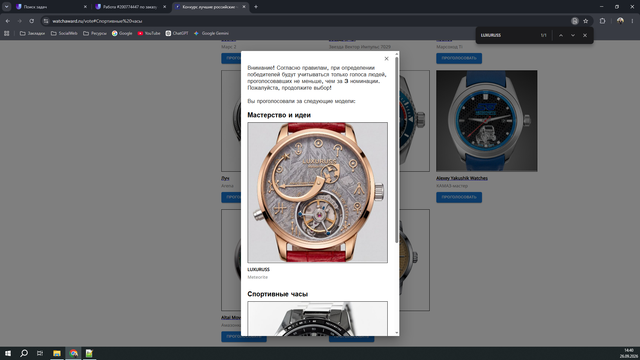Go back in browser history
Screen dimensions: 640x360
tap(8, 21)
